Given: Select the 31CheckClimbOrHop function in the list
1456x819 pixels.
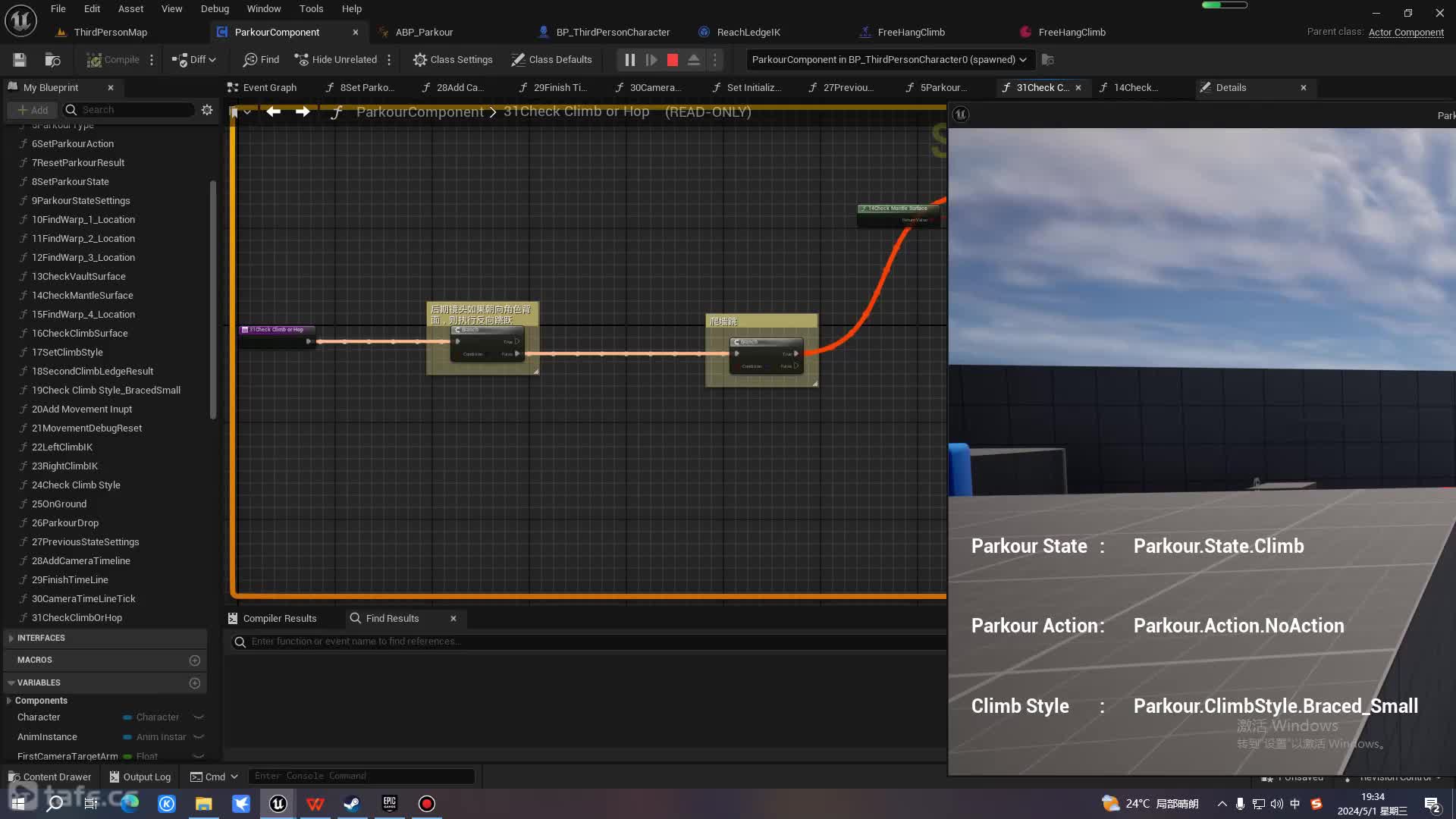Looking at the screenshot, I should pos(77,617).
